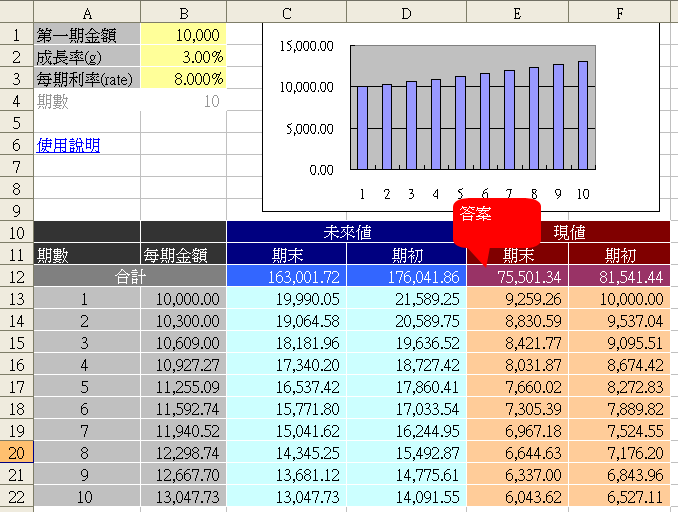Click the 合計 merged cell
The width and height of the screenshot is (678, 512).
click(130, 276)
